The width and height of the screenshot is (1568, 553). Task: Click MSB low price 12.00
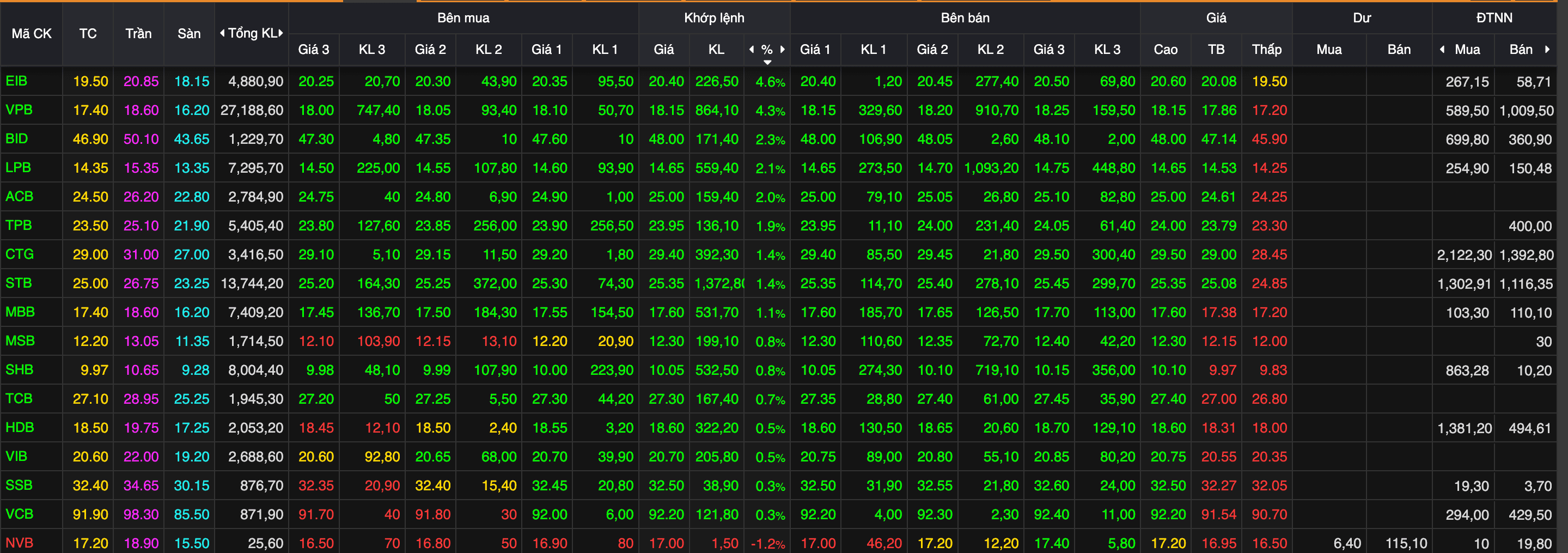[x=1269, y=341]
